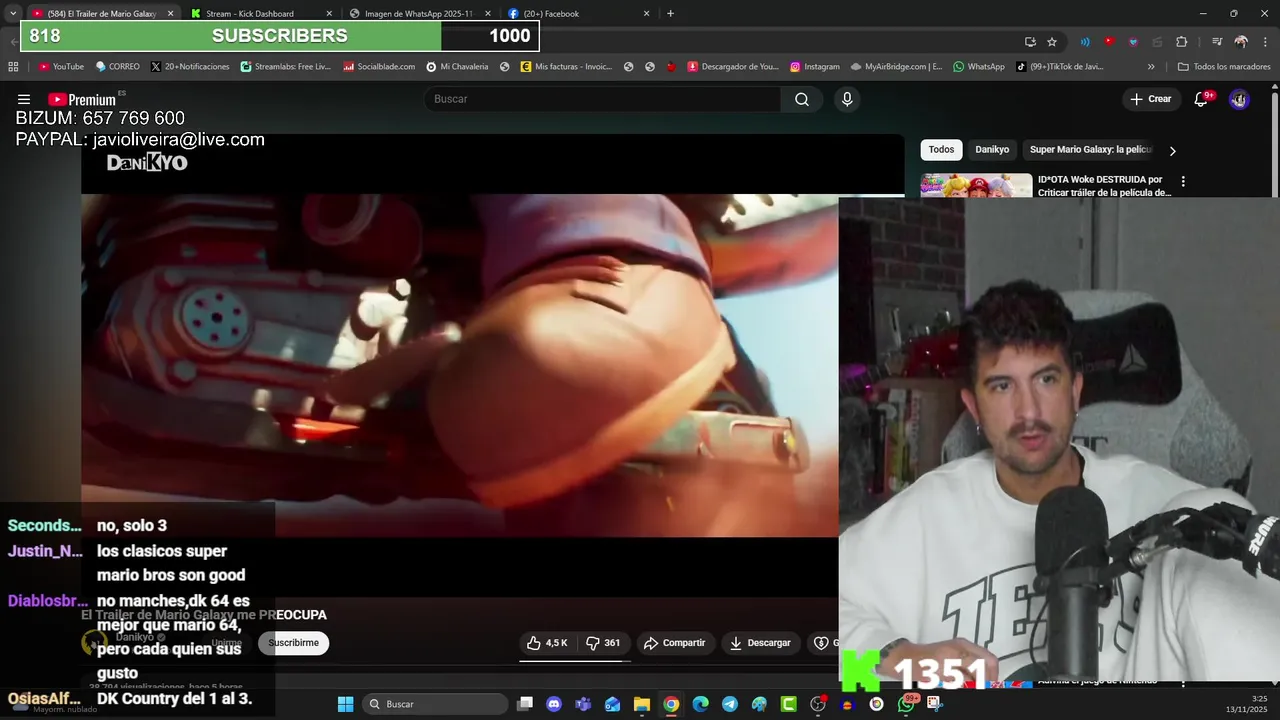
Task: Open the Descargador de You... bookmark
Action: 733,67
